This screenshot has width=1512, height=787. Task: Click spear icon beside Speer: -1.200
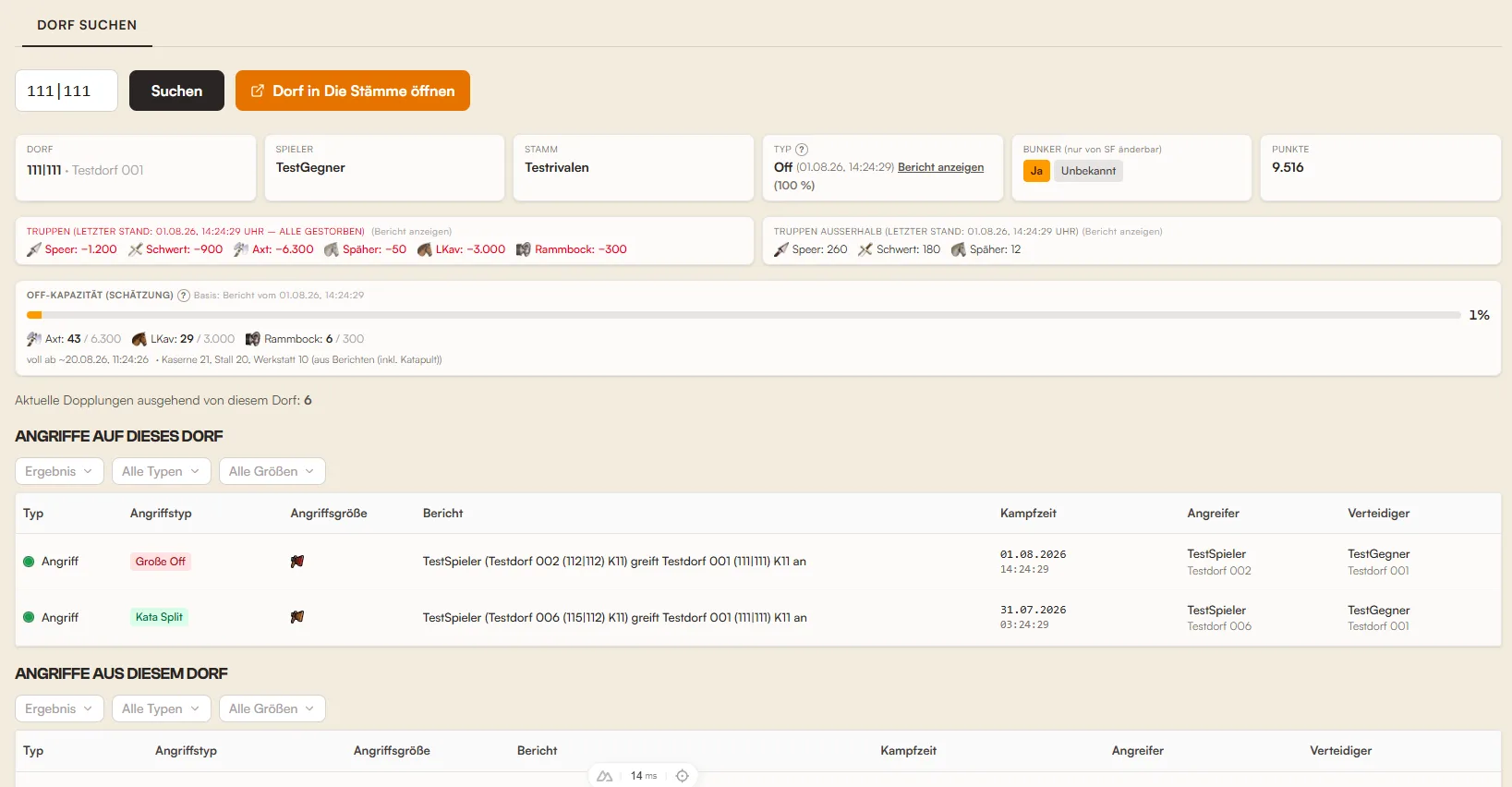pos(34,249)
